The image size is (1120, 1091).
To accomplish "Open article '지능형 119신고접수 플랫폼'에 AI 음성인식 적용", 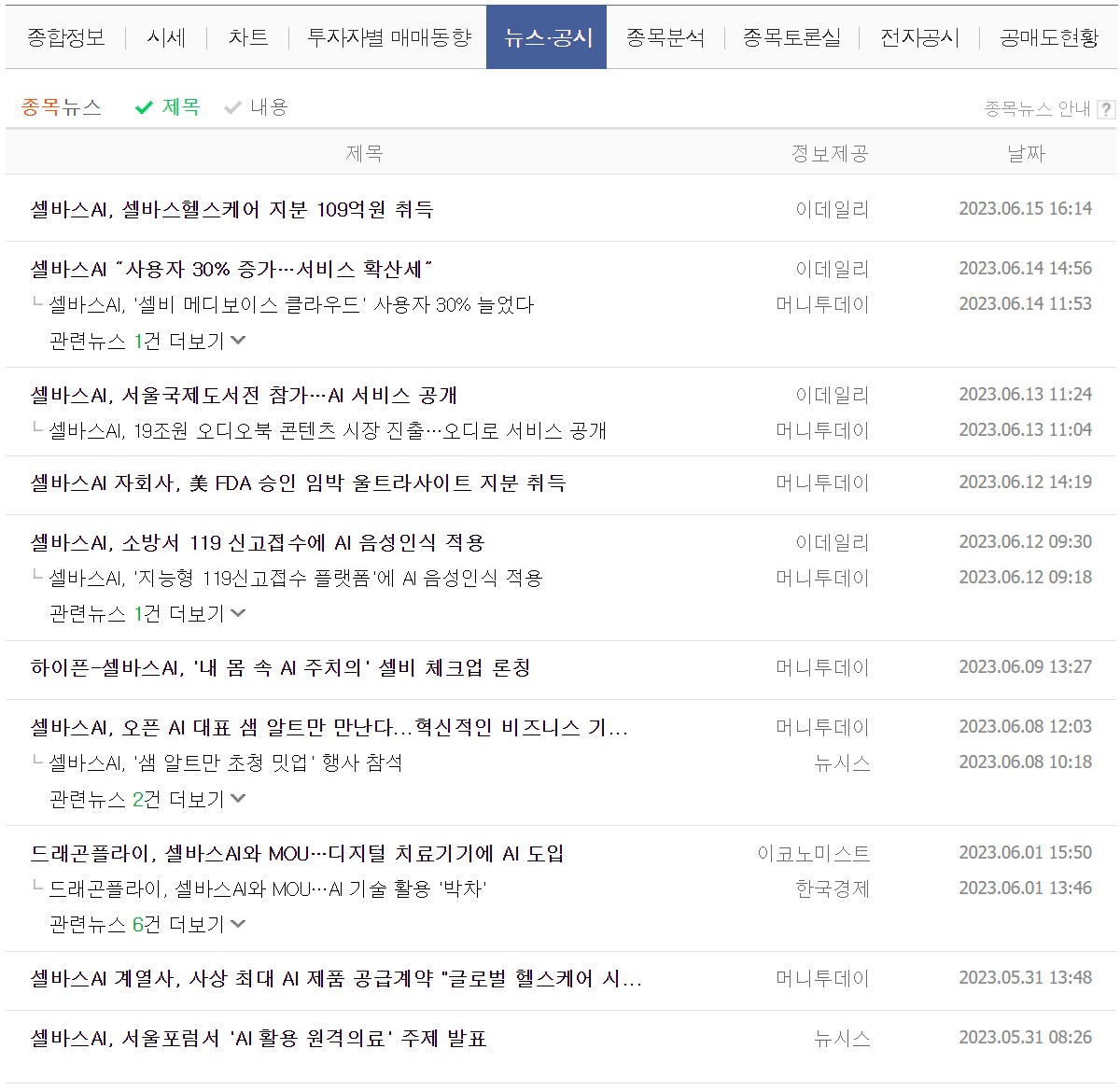I will tap(296, 578).
